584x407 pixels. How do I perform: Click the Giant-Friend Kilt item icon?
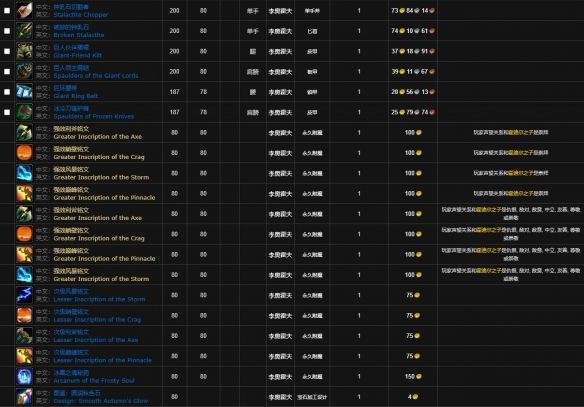click(x=24, y=51)
